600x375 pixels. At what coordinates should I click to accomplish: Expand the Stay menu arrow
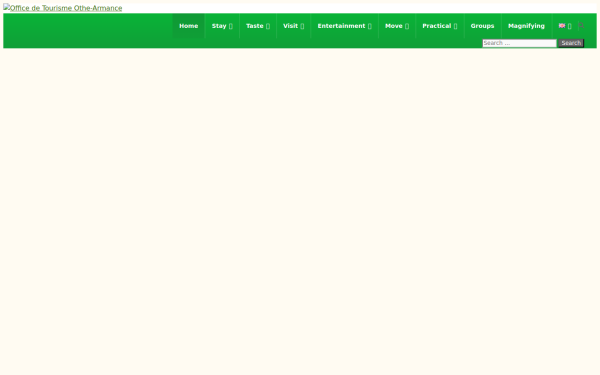click(231, 26)
